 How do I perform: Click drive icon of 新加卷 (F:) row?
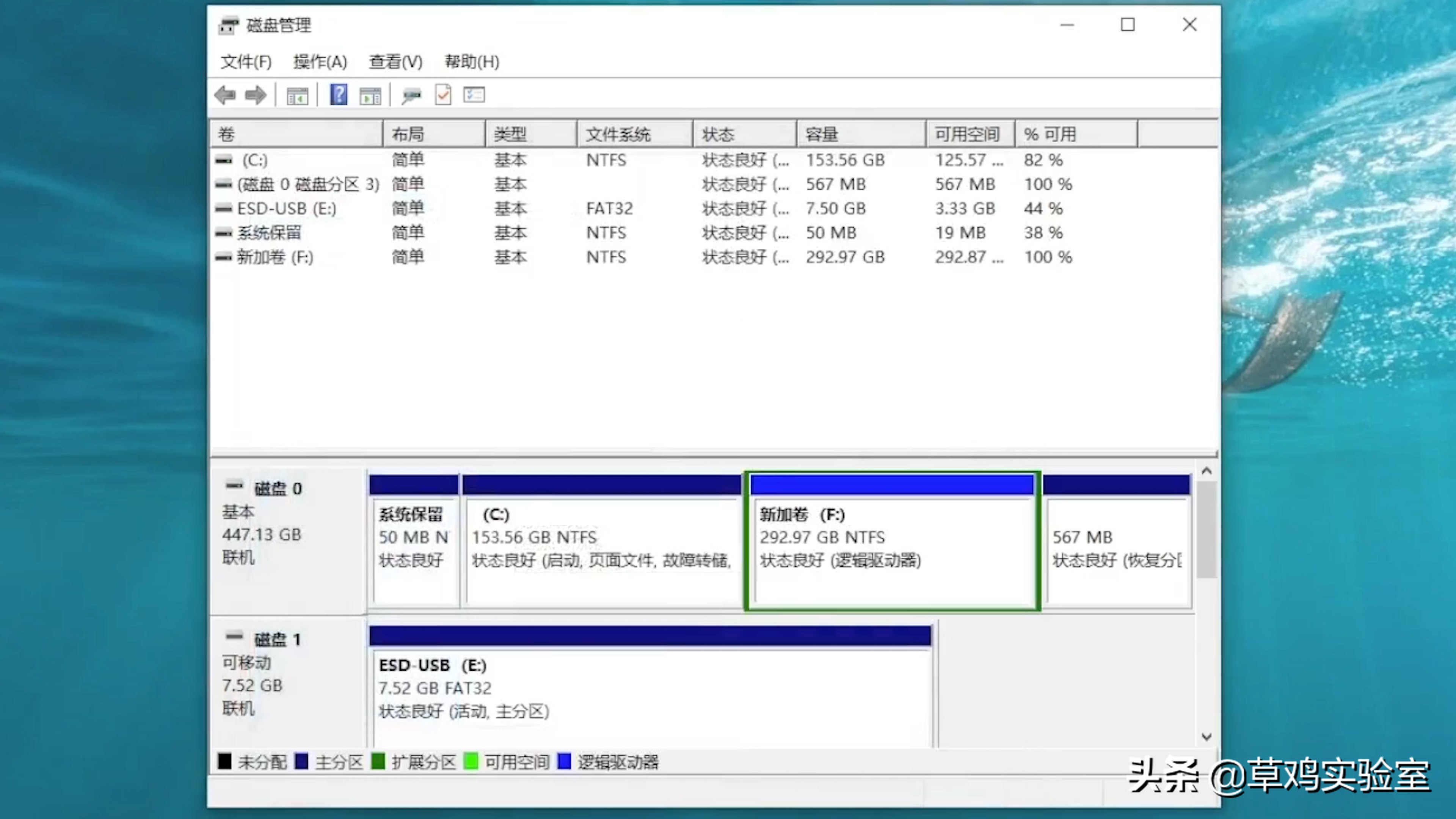pyautogui.click(x=224, y=257)
